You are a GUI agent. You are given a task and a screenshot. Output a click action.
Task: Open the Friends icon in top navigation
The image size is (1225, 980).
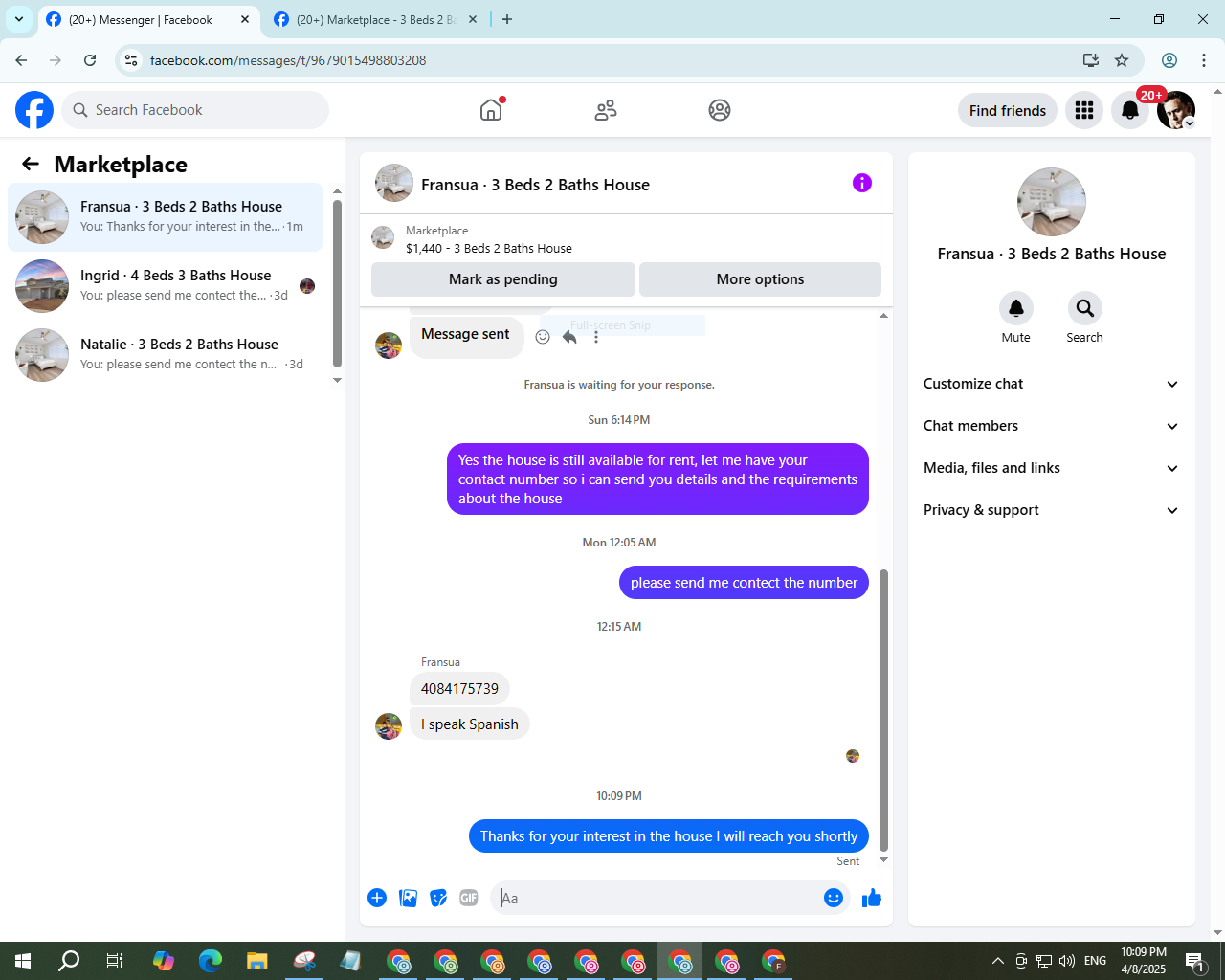click(x=606, y=110)
